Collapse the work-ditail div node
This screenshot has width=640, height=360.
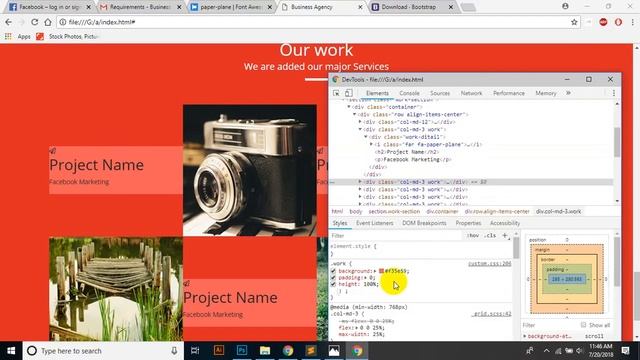[366, 137]
